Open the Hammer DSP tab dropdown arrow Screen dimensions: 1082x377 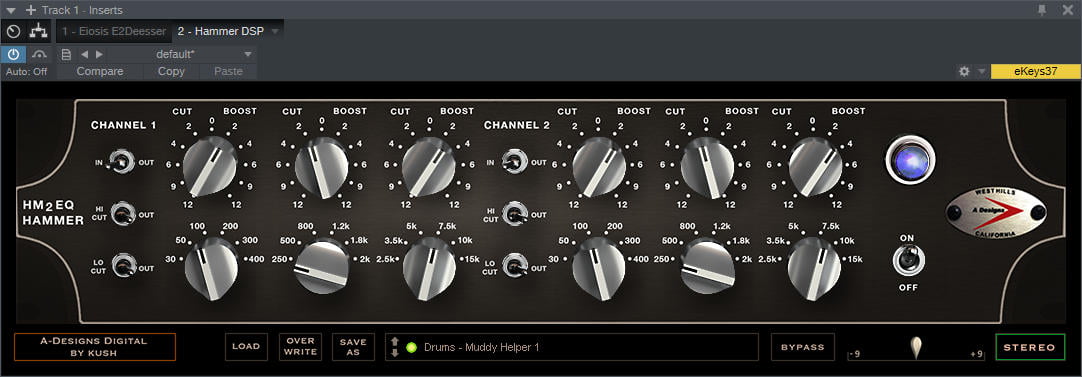pyautogui.click(x=275, y=32)
